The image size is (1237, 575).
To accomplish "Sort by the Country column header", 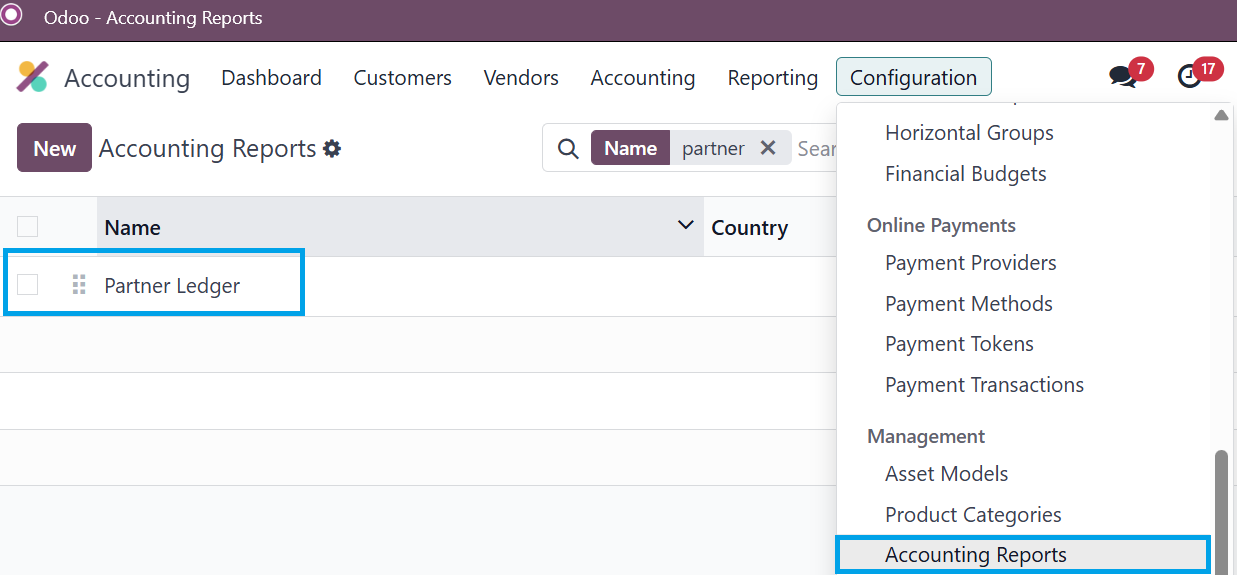I will point(749,228).
